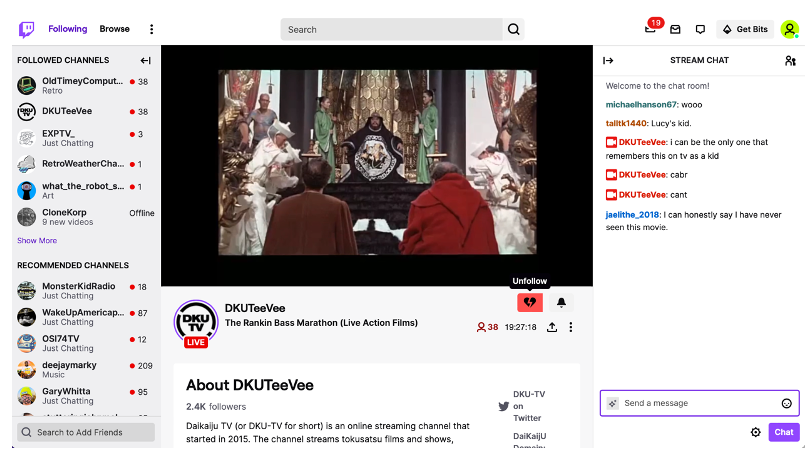Click the About DKUTeeVee heading
808x459 pixels.
point(249,385)
